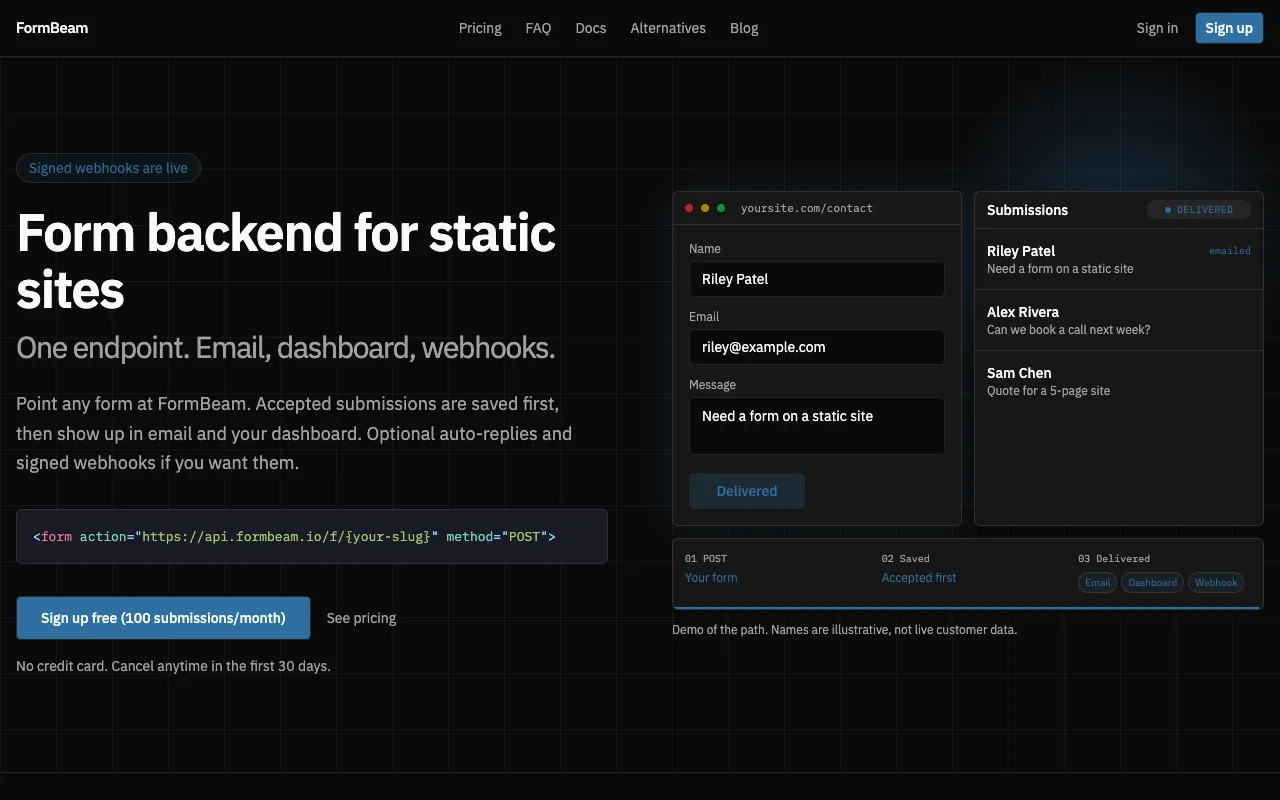Click the red dot in demo window
The width and height of the screenshot is (1280, 800).
click(x=689, y=208)
